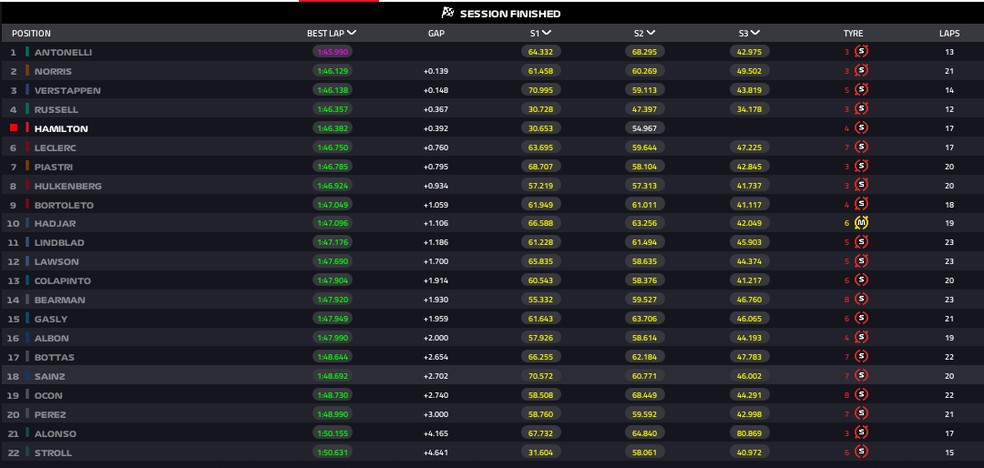Click the team color bar next to Piastri
This screenshot has width=984, height=468.
click(27, 166)
